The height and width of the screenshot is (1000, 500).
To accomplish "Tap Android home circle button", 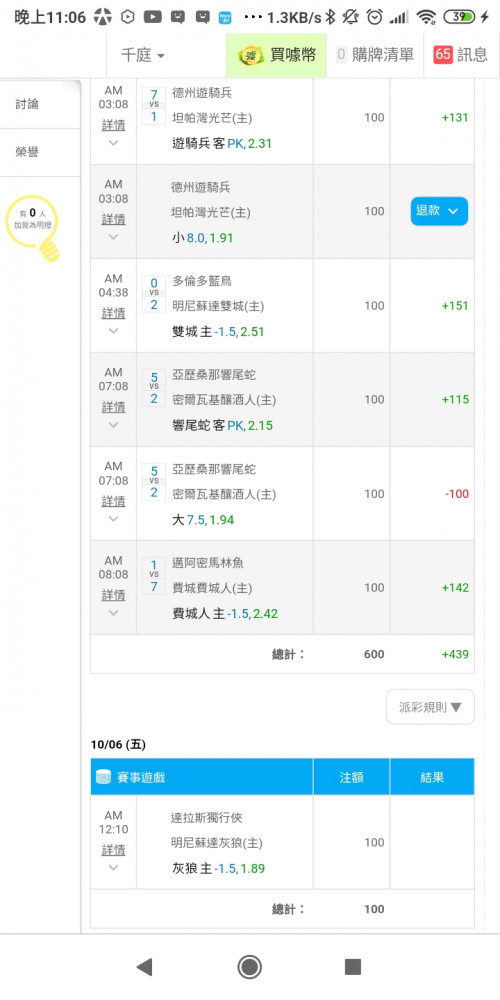I will (249, 967).
